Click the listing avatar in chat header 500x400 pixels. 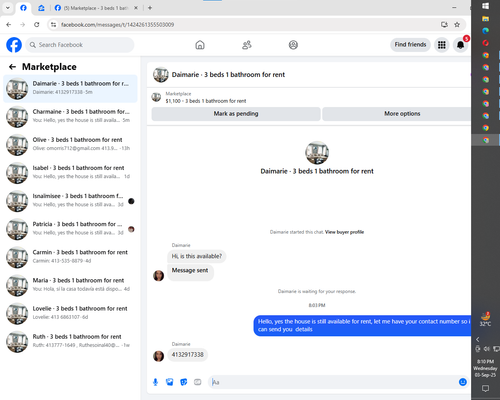tap(161, 75)
